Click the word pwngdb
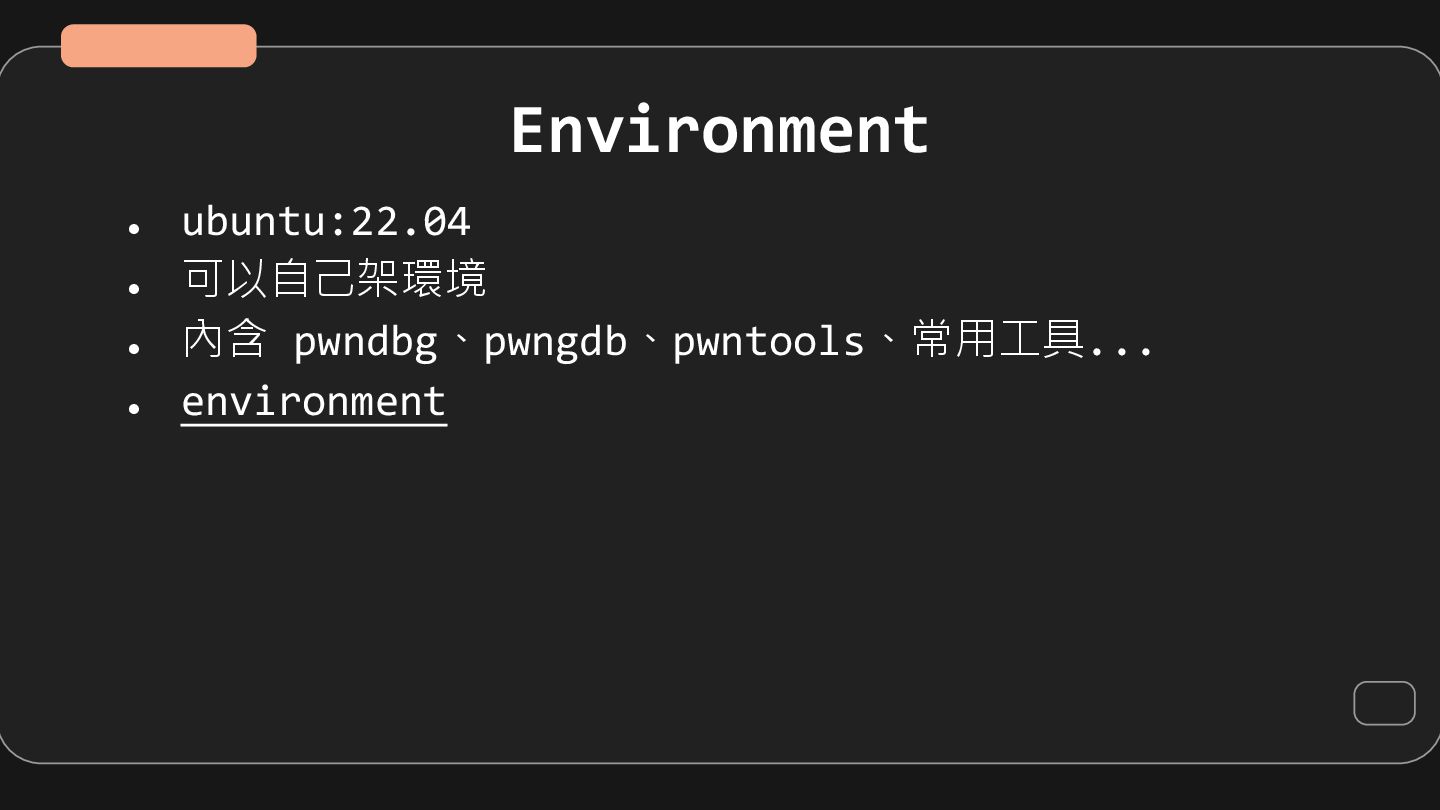Image resolution: width=1440 pixels, height=810 pixels. pyautogui.click(x=555, y=342)
